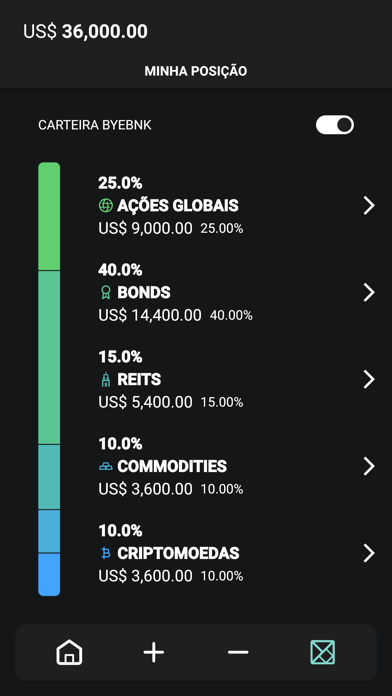Open the teal portfolio icon in the bottom bar

tap(322, 652)
